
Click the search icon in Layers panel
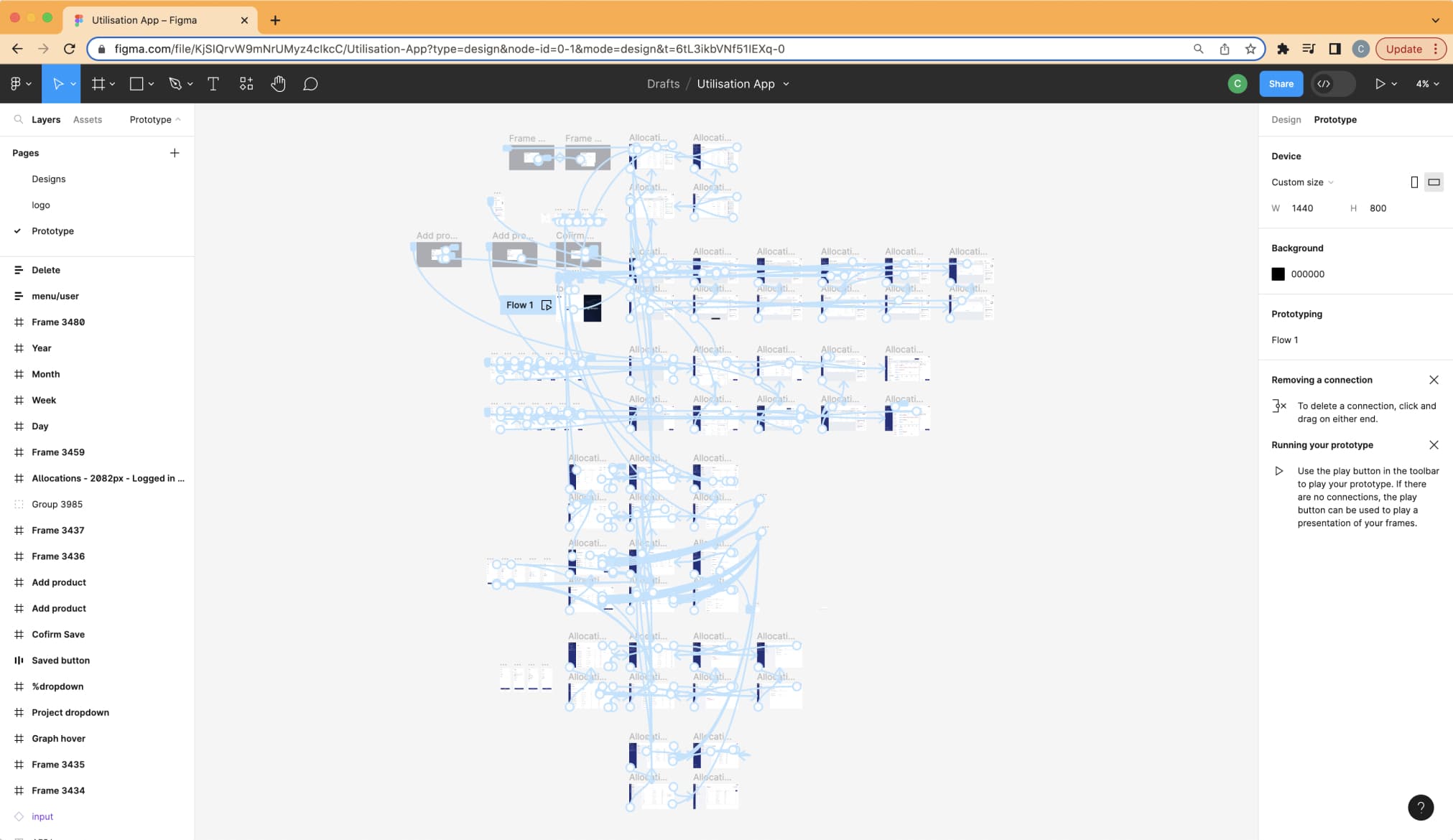[19, 119]
